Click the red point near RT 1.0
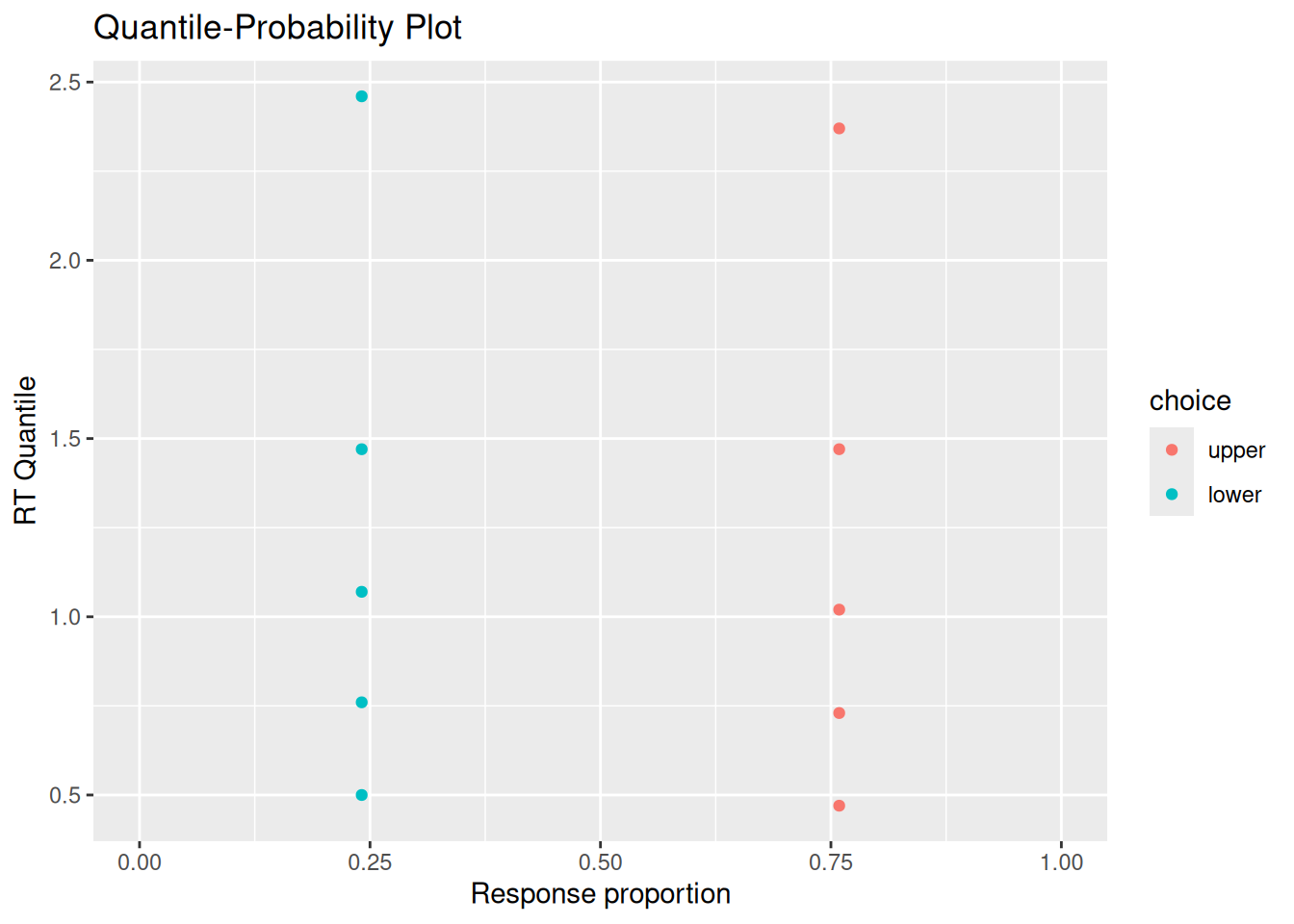The width and height of the screenshot is (1294, 924). 840,609
